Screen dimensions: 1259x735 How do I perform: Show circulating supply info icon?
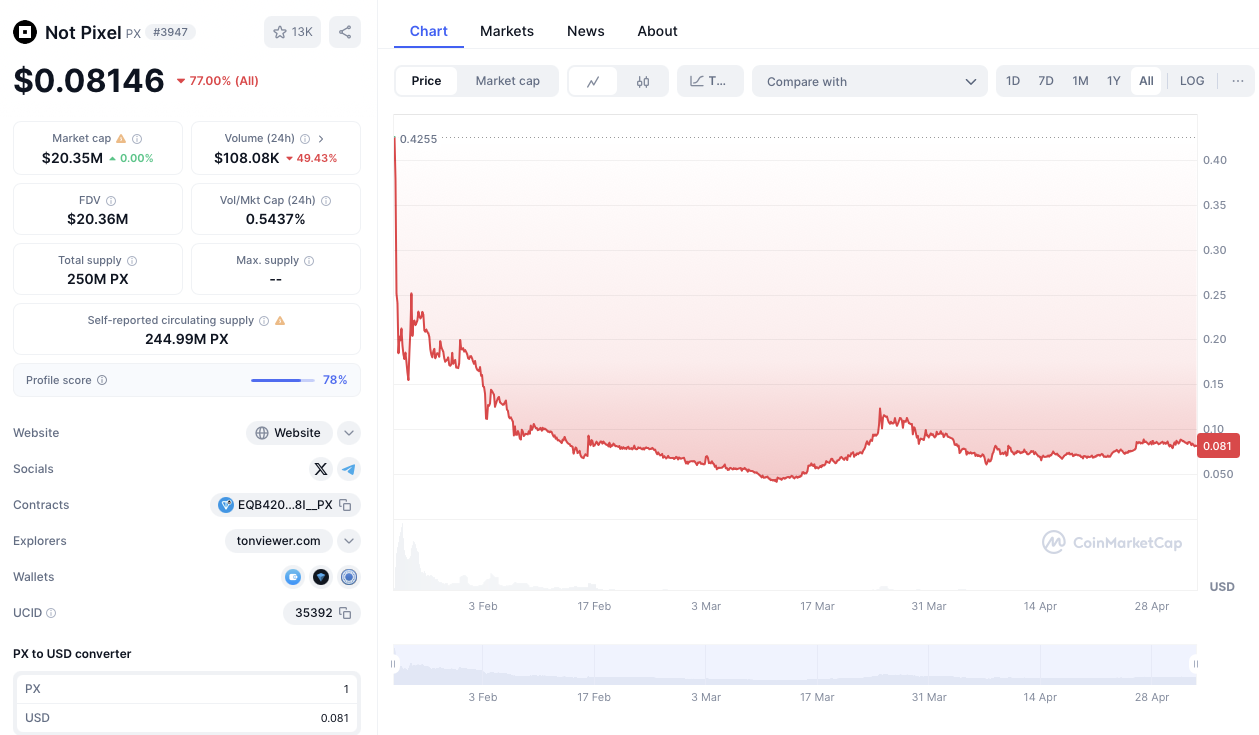[264, 321]
